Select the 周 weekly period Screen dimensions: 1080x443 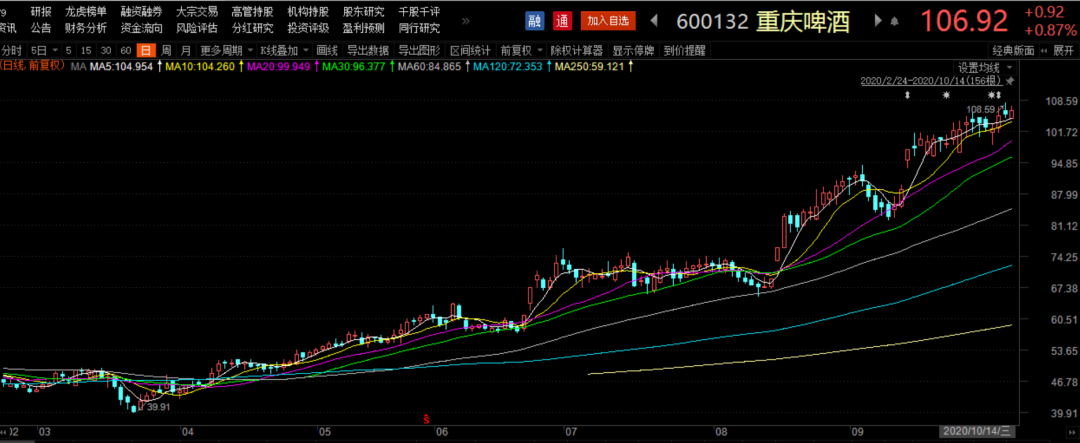coord(166,50)
